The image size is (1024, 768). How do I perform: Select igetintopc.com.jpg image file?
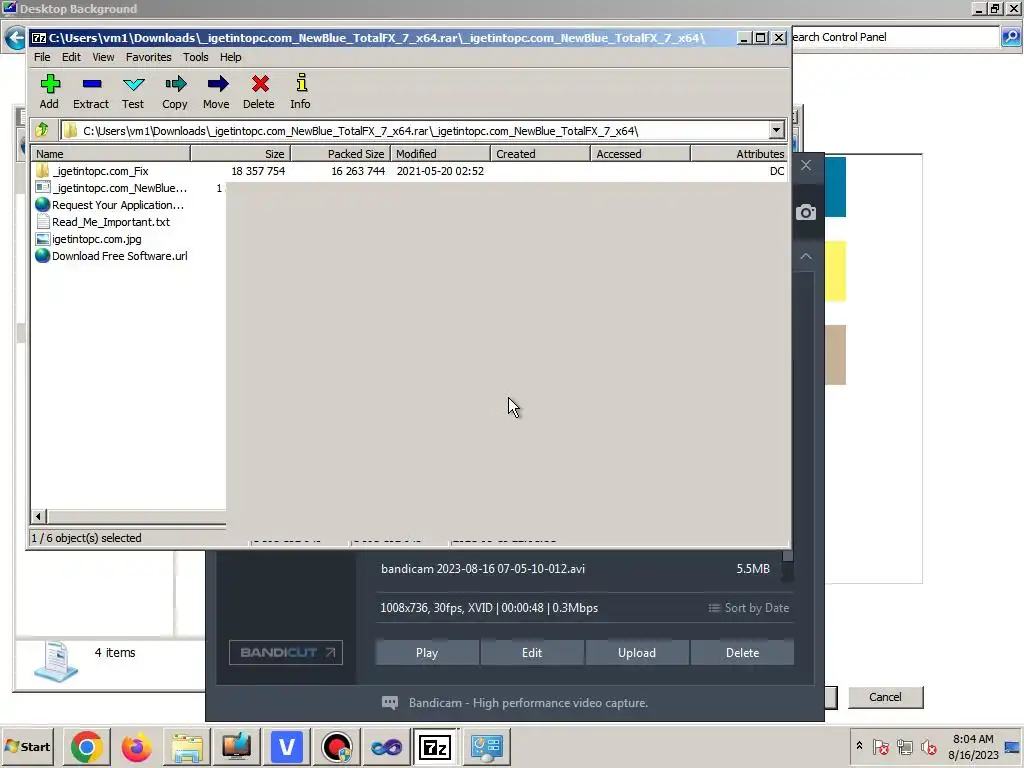(x=88, y=239)
